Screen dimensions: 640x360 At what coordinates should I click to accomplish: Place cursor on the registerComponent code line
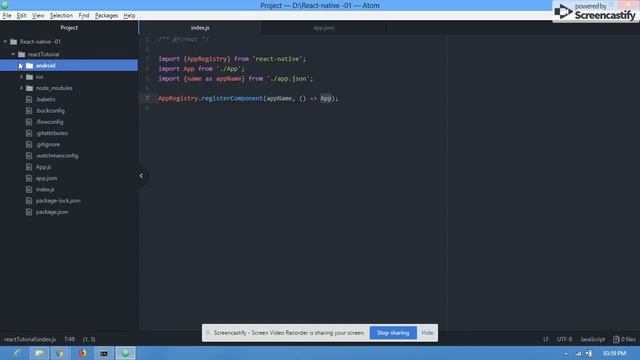pyautogui.click(x=248, y=98)
